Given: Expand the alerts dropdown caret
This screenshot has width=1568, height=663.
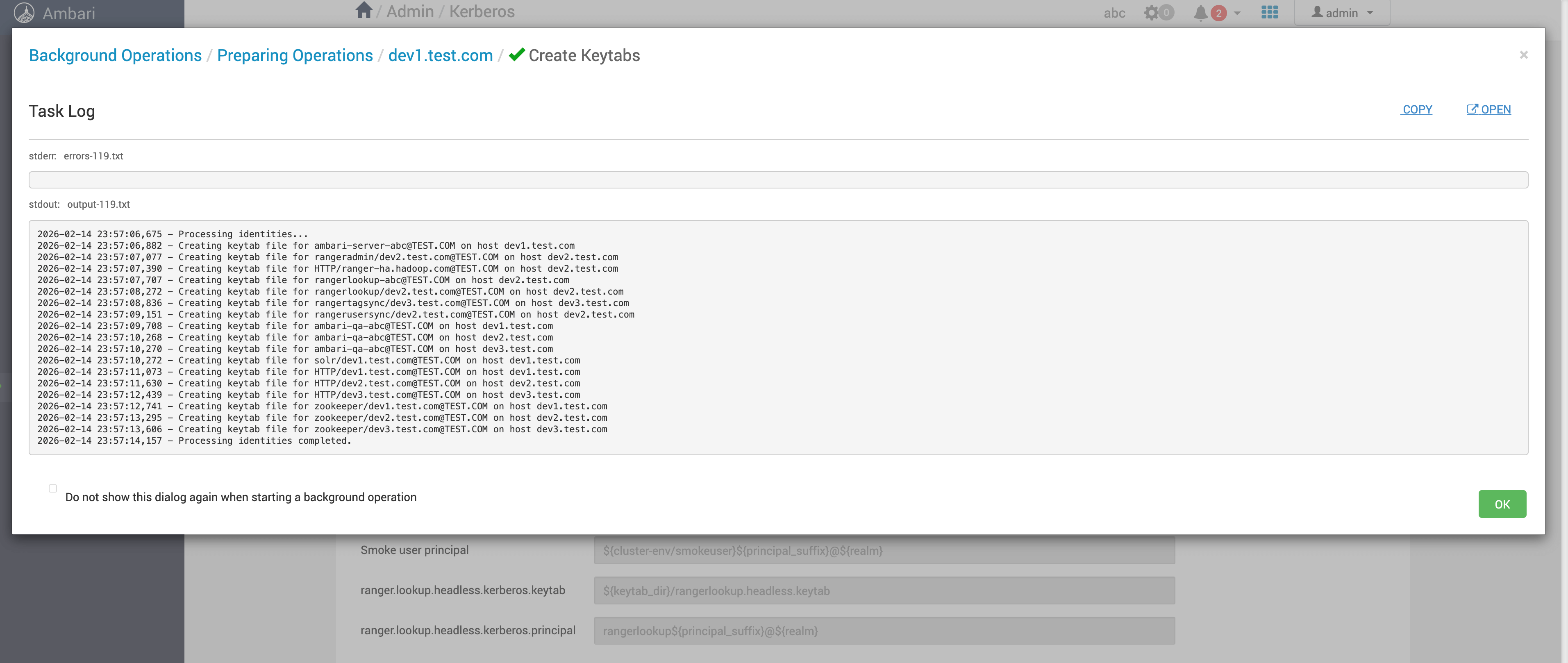Looking at the screenshot, I should [x=1237, y=13].
